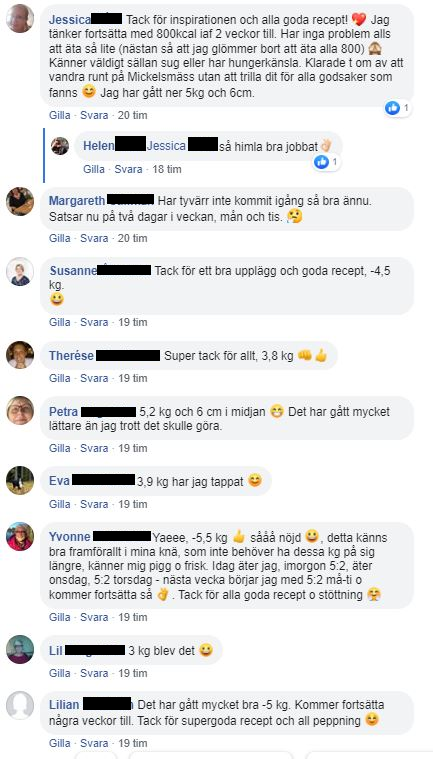Open Yvonne's name link
Image resolution: width=433 pixels, height=759 pixels.
[x=70, y=537]
